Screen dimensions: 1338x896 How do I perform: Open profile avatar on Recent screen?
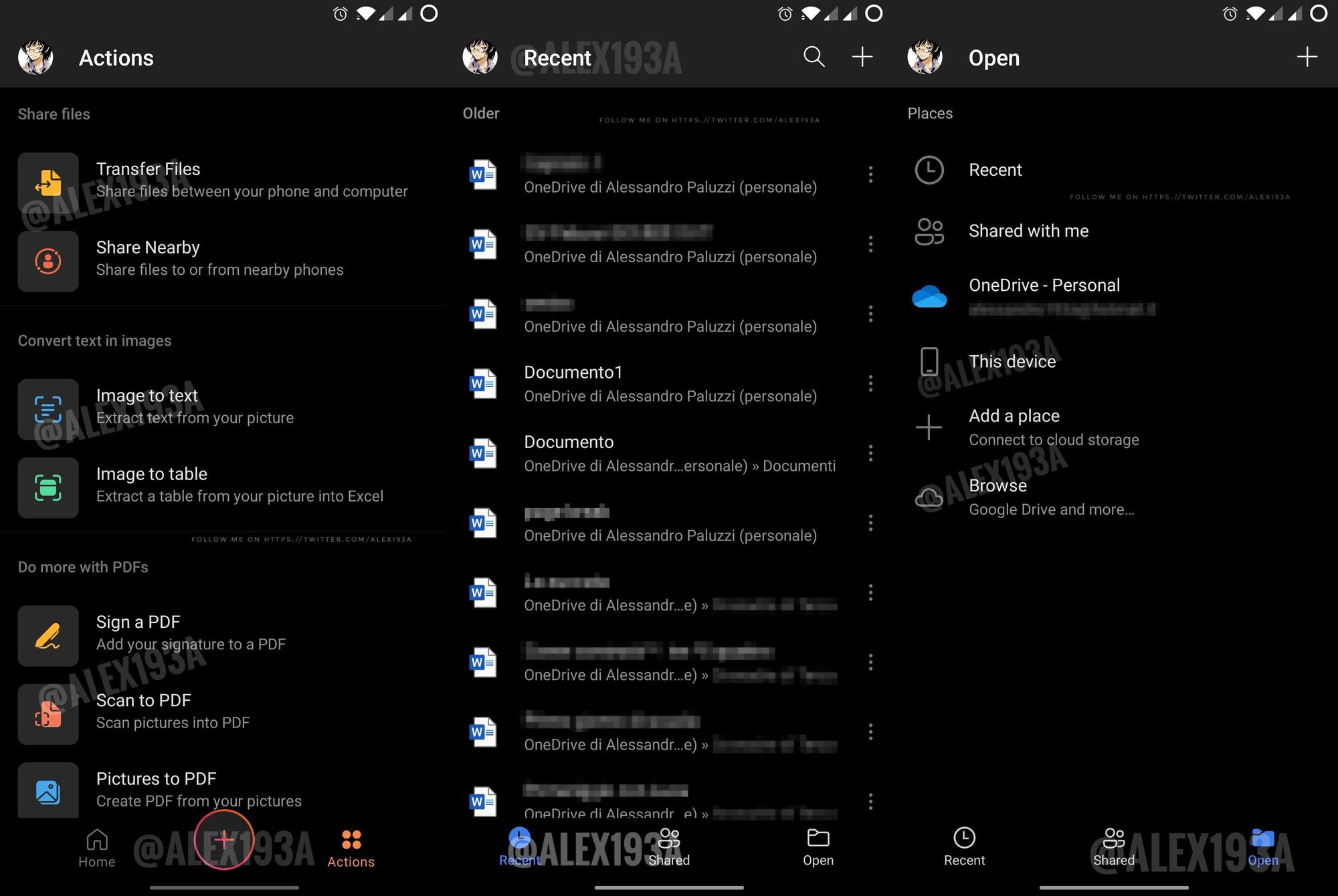480,57
